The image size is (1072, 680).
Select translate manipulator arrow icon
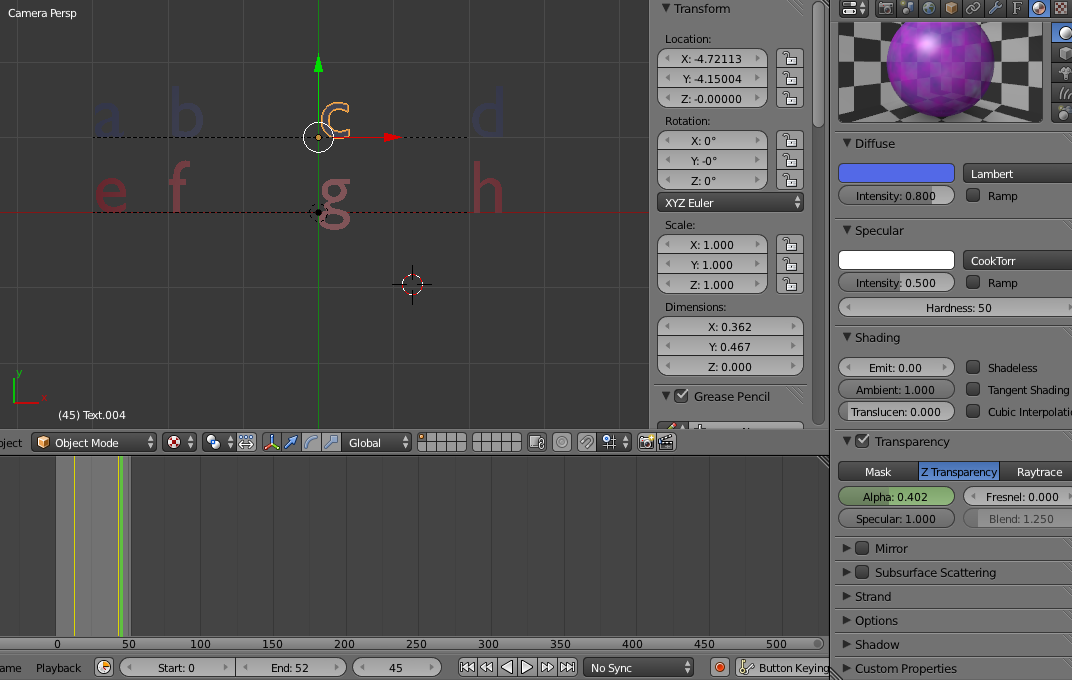(x=291, y=443)
